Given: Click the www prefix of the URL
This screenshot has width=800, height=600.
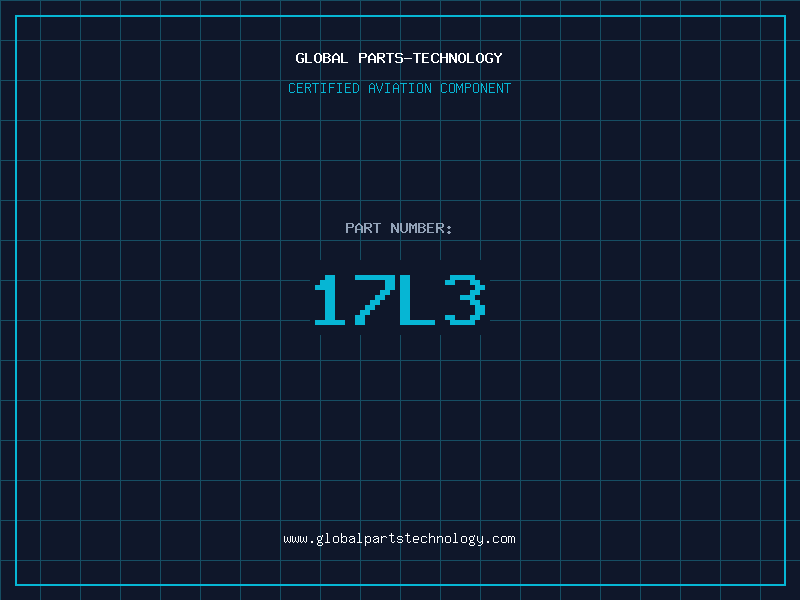Looking at the screenshot, I should point(295,539).
